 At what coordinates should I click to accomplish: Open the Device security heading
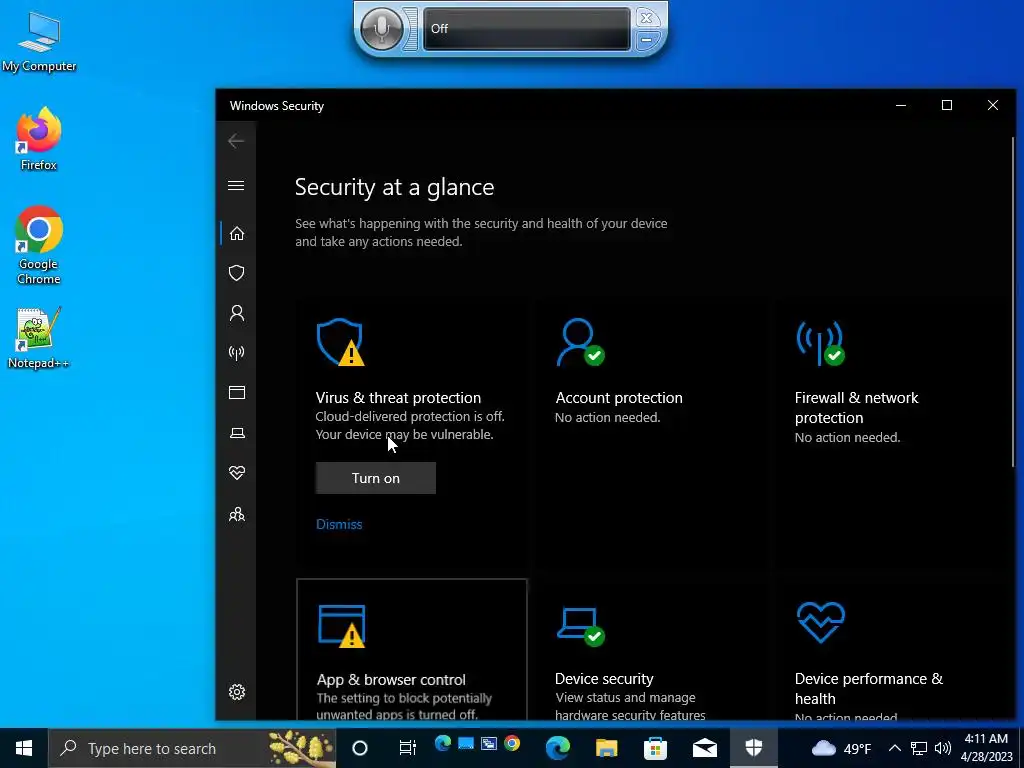tap(604, 679)
